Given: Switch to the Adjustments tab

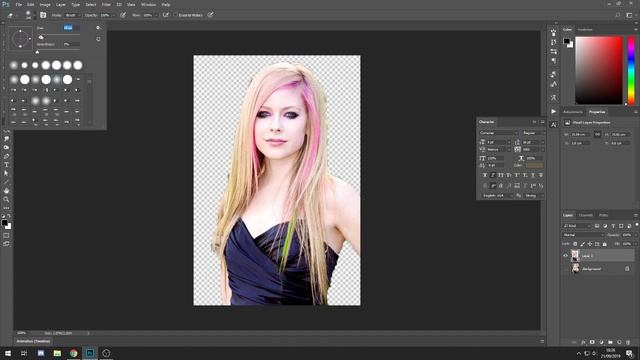Looking at the screenshot, I should [x=573, y=112].
